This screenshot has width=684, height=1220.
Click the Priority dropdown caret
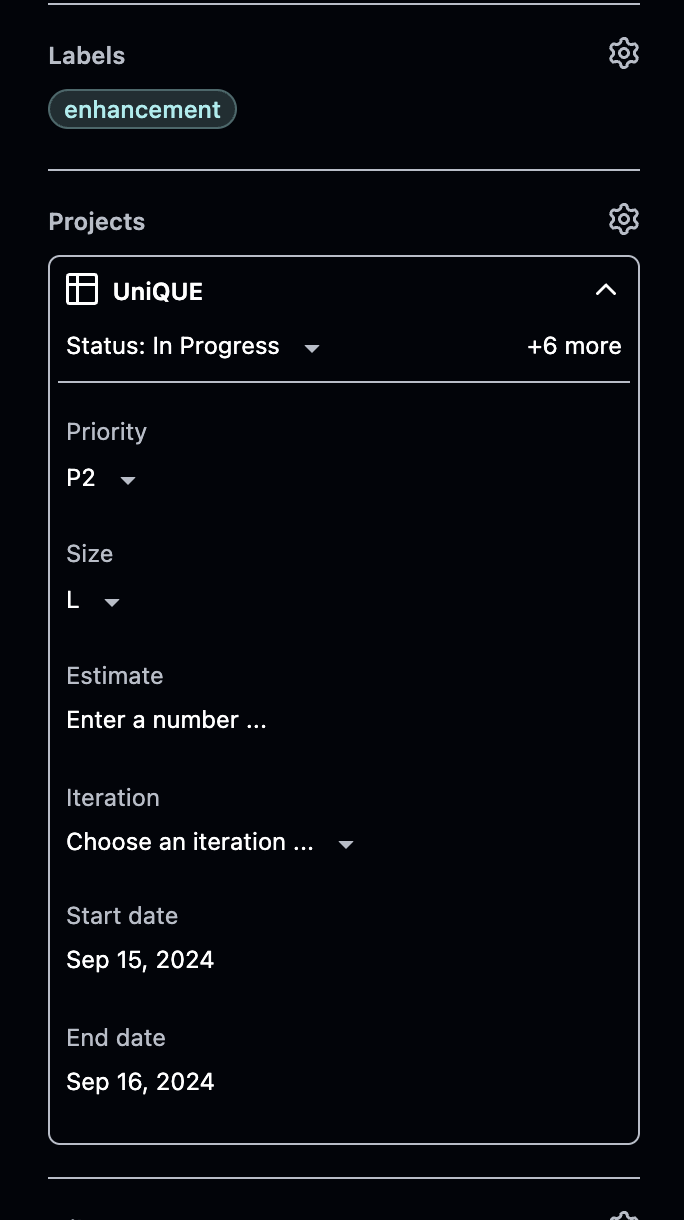tap(127, 480)
